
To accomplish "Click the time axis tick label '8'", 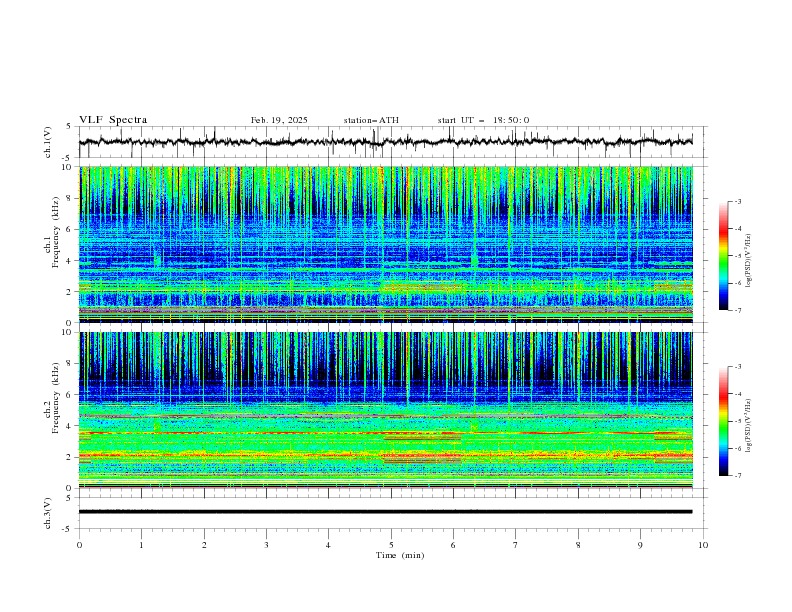I will [x=578, y=545].
